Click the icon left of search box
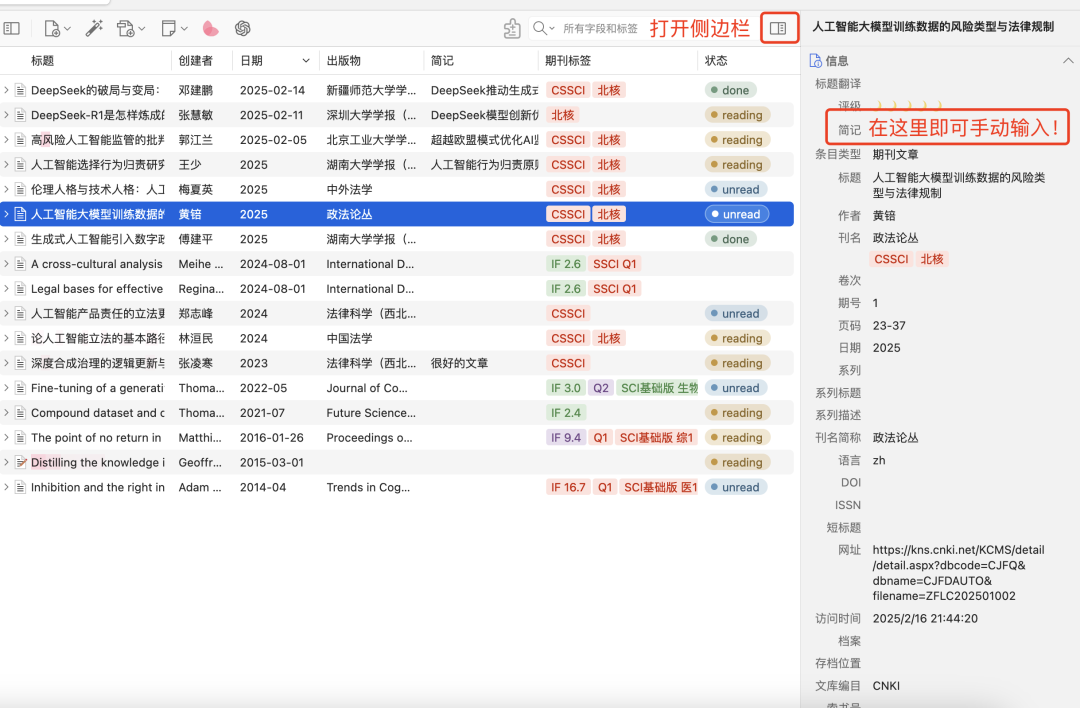The width and height of the screenshot is (1080, 708). (x=512, y=28)
